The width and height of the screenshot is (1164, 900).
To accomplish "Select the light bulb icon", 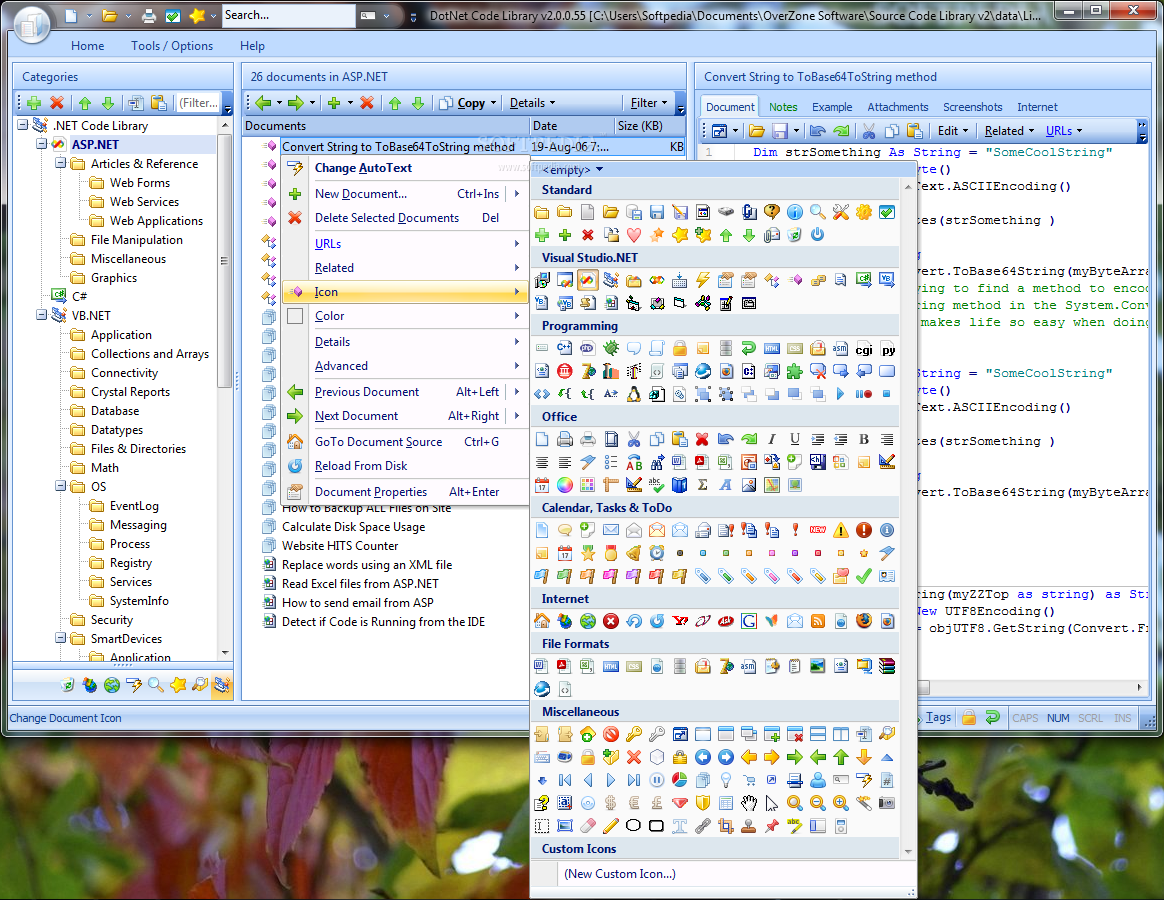I will click(x=725, y=780).
